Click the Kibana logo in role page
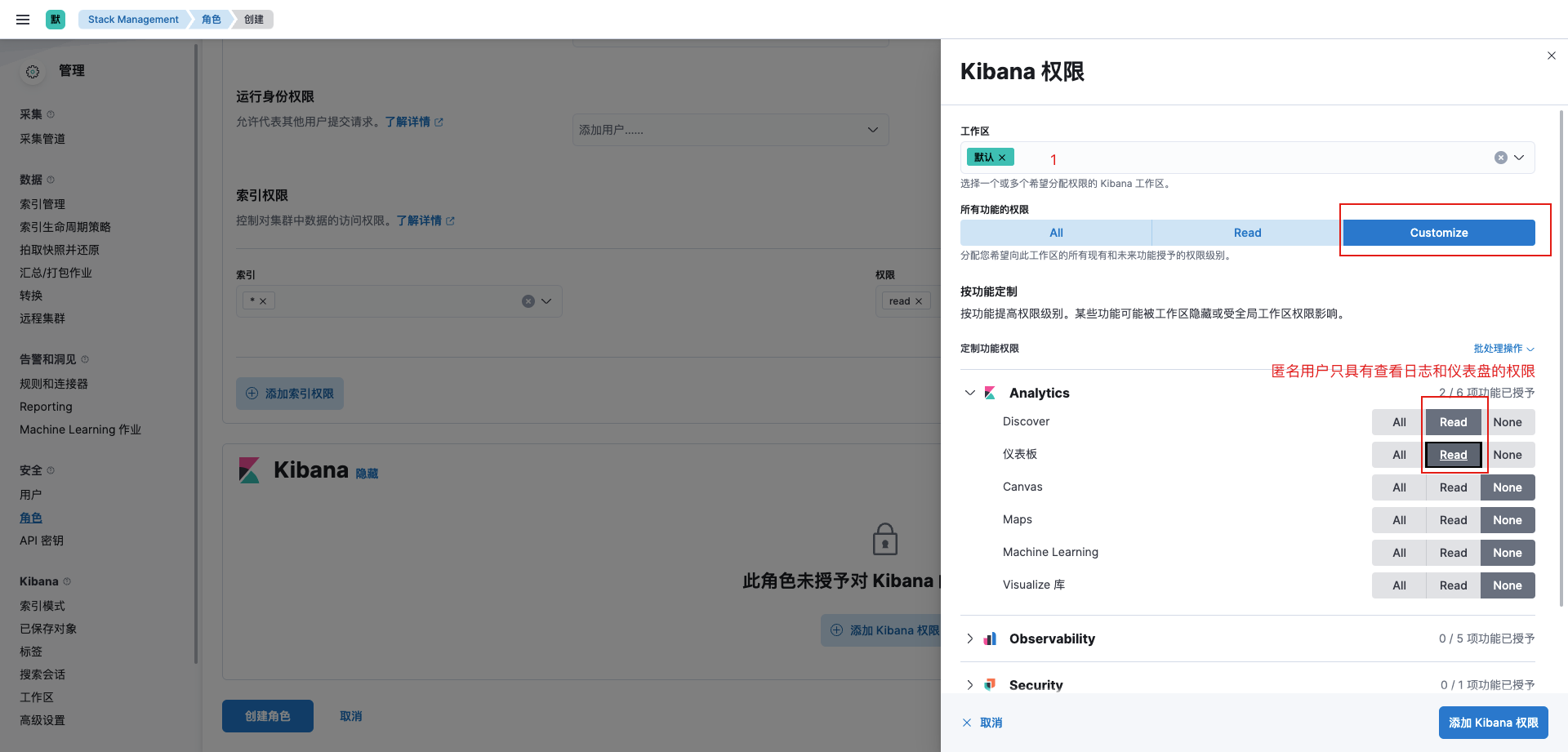The width and height of the screenshot is (1568, 752). click(x=248, y=470)
